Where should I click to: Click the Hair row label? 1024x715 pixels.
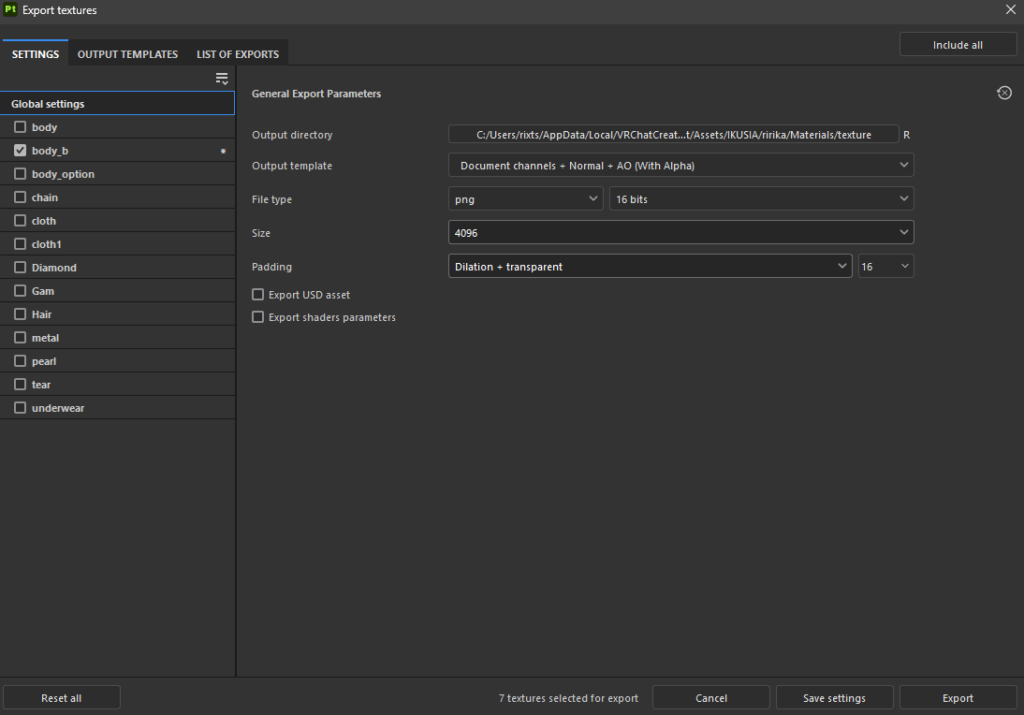pos(41,314)
